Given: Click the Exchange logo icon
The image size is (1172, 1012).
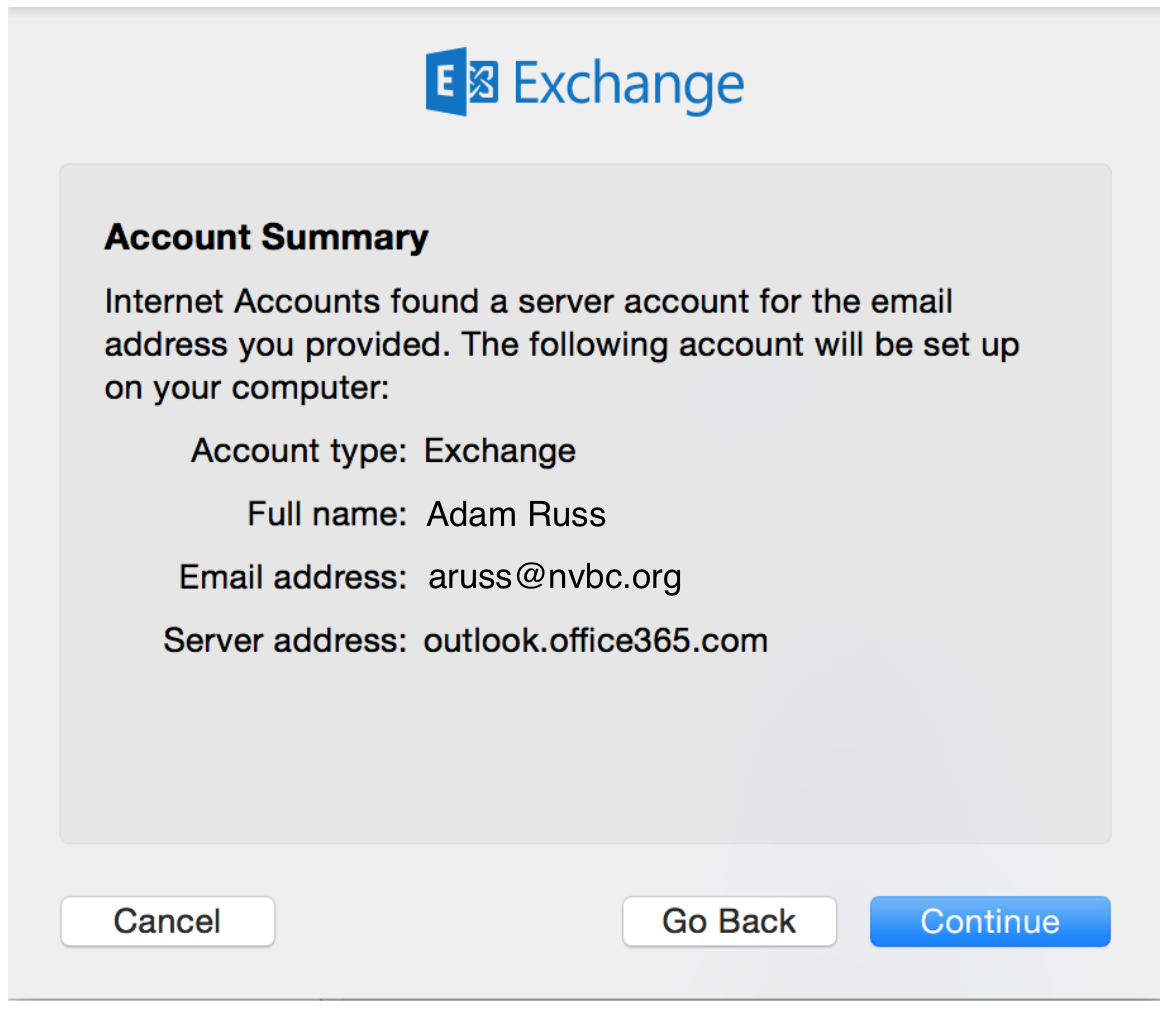Looking at the screenshot, I should (x=462, y=81).
